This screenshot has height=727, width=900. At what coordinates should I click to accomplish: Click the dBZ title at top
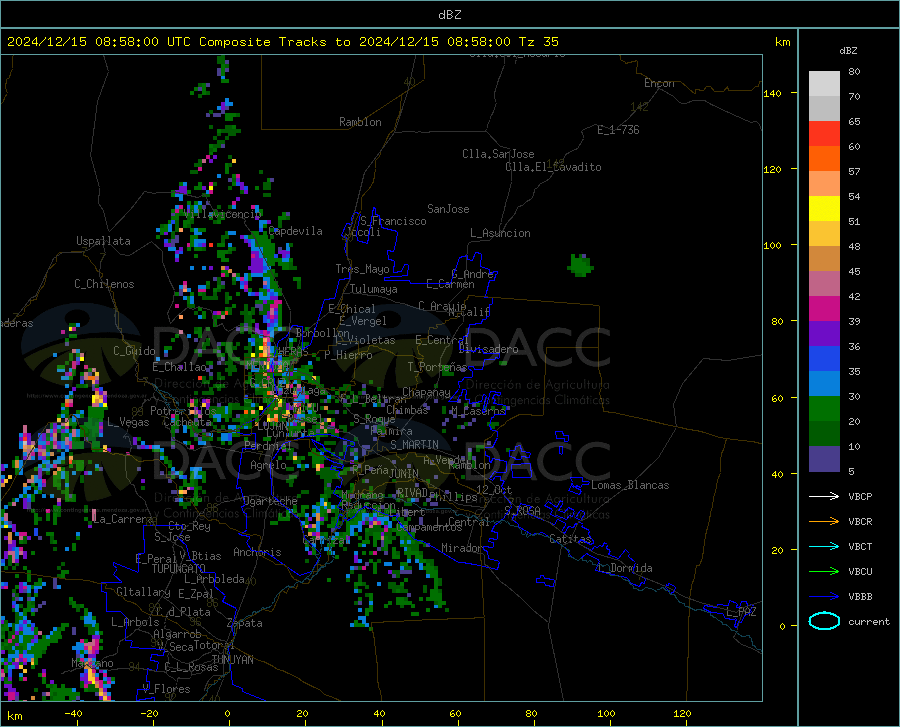pyautogui.click(x=449, y=15)
